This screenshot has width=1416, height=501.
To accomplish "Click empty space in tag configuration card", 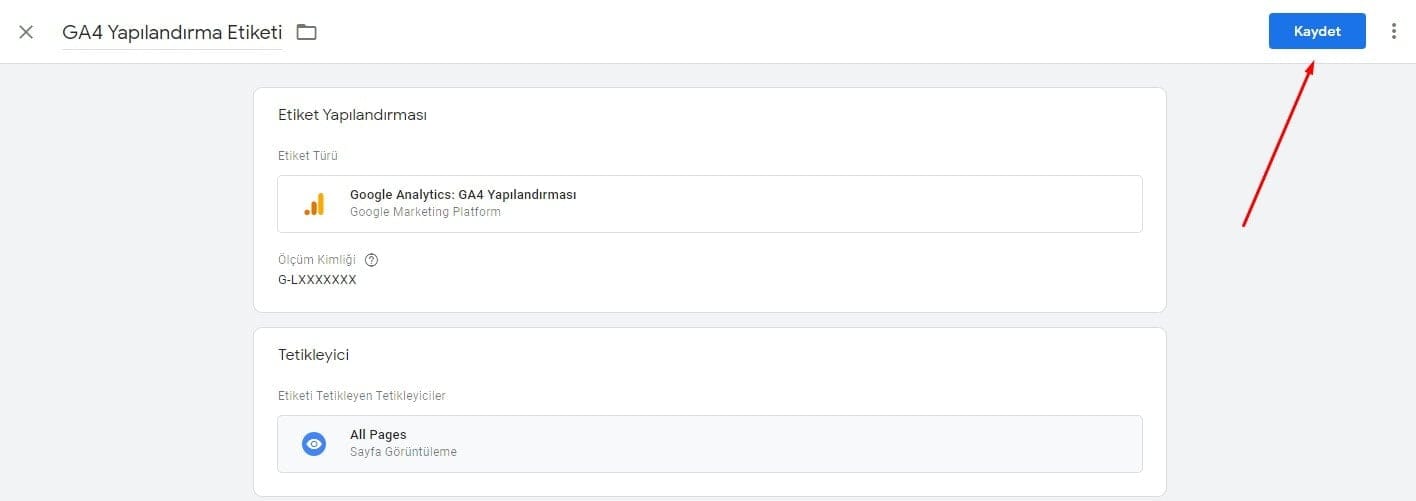I will click(800, 275).
